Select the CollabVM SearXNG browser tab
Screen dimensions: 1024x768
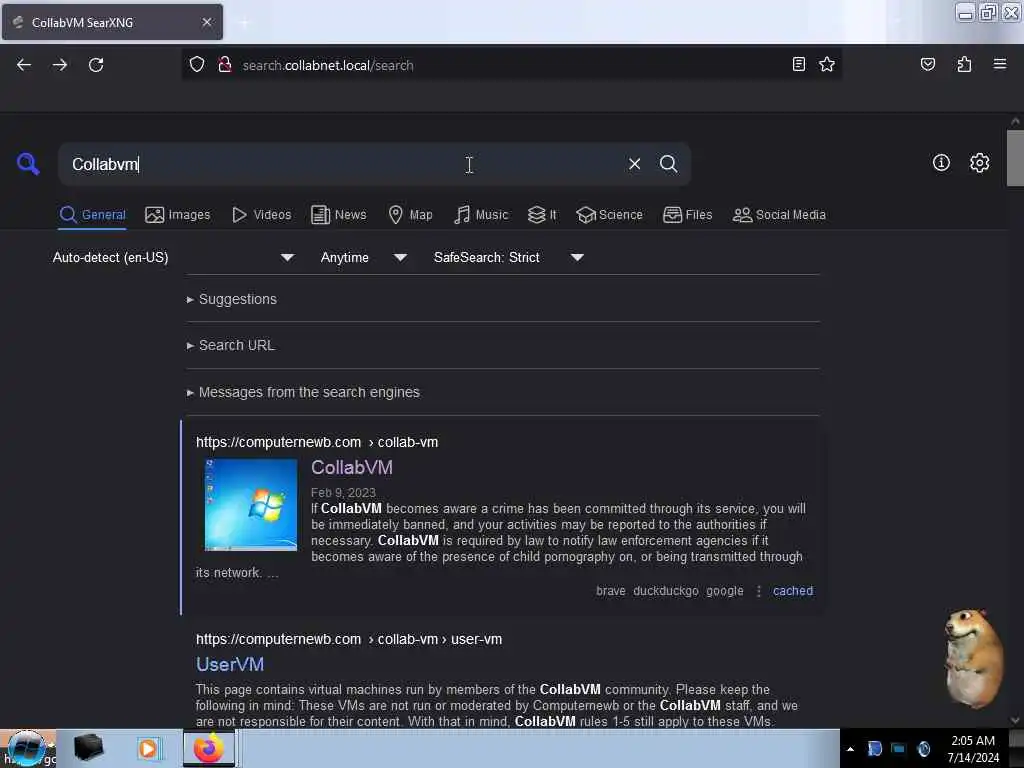(112, 22)
